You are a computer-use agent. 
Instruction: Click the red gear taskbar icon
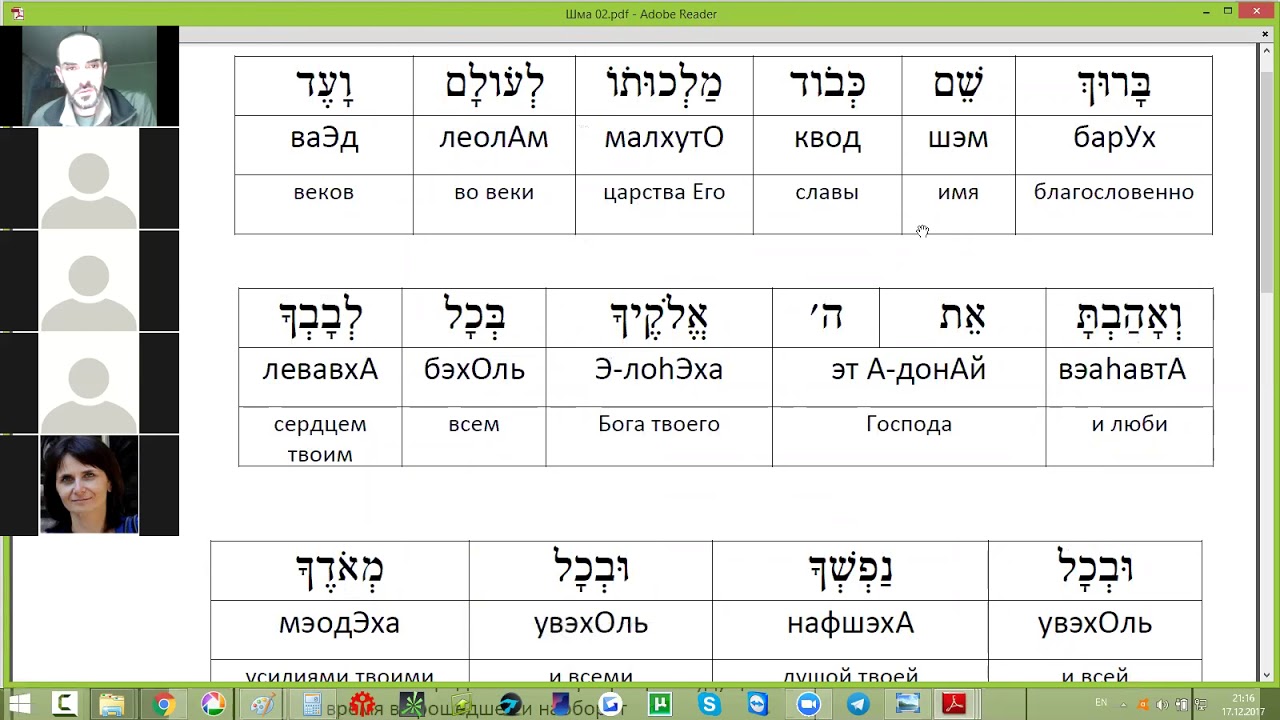(x=362, y=704)
